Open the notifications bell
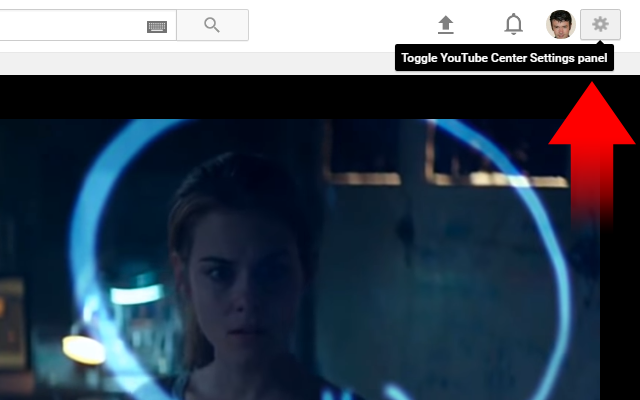Image resolution: width=640 pixels, height=400 pixels. (513, 24)
